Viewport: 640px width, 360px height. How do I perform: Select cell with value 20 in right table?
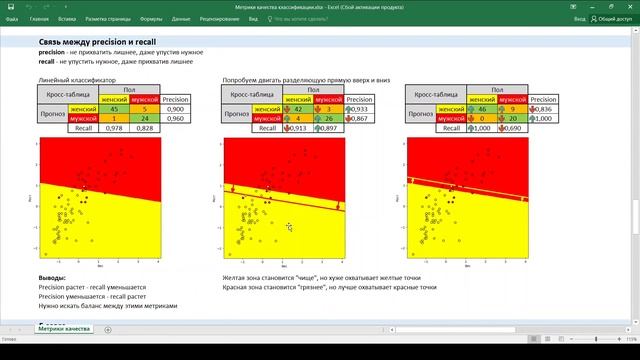click(x=513, y=118)
